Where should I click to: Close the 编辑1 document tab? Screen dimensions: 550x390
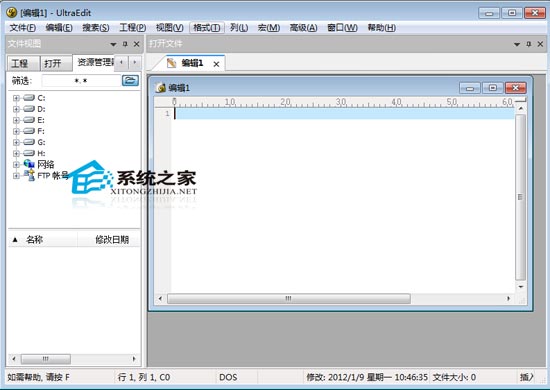[x=216, y=64]
